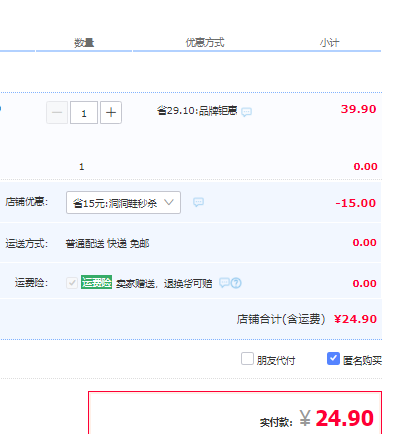The width and height of the screenshot is (418, 434).
Task: Uncheck the 匿名购买 checkbox
Action: 333,359
